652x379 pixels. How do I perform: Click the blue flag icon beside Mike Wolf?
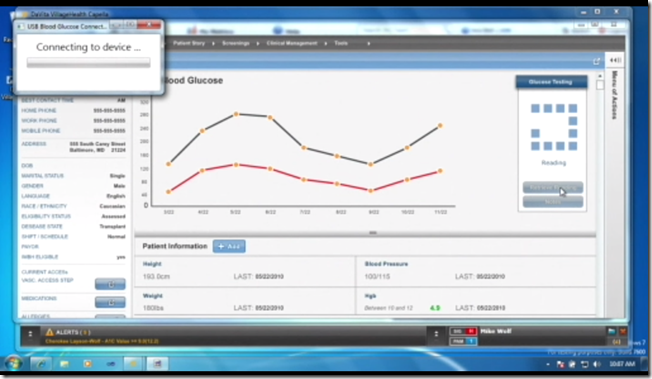[x=612, y=331]
